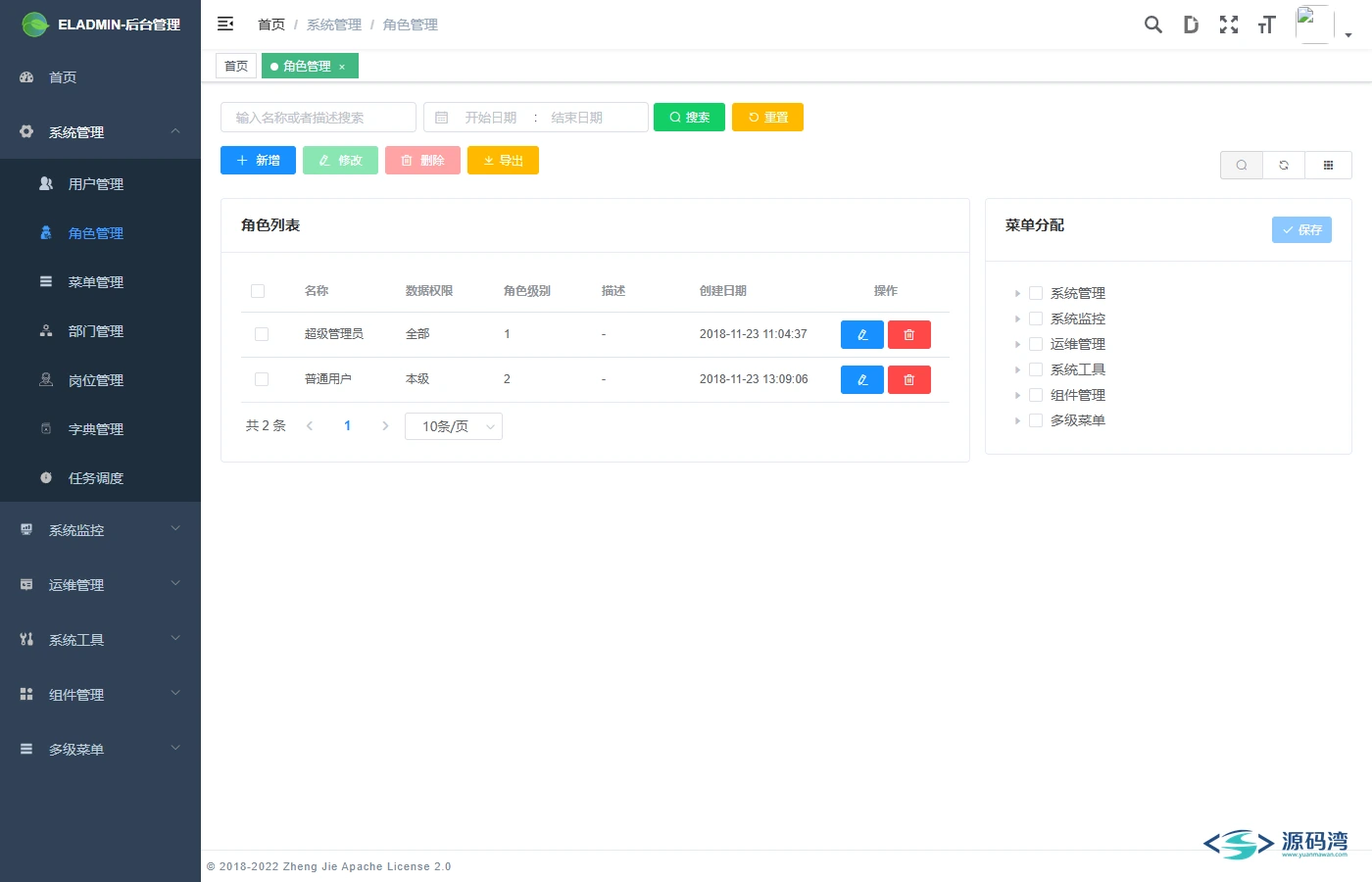Collapse sidebar with the hamburger icon
The image size is (1372, 882).
click(x=225, y=24)
